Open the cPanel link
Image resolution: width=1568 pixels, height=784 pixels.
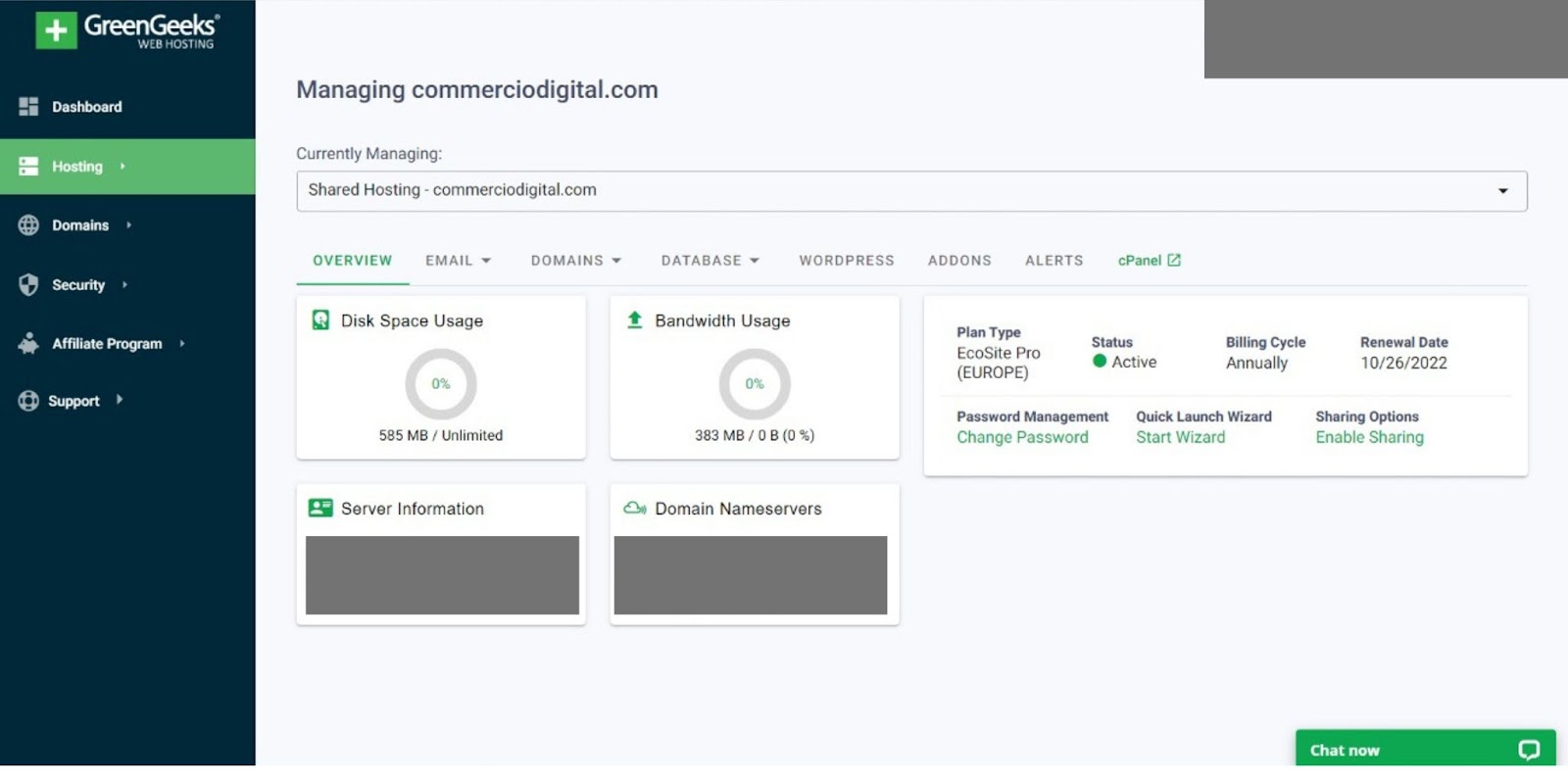point(1150,261)
